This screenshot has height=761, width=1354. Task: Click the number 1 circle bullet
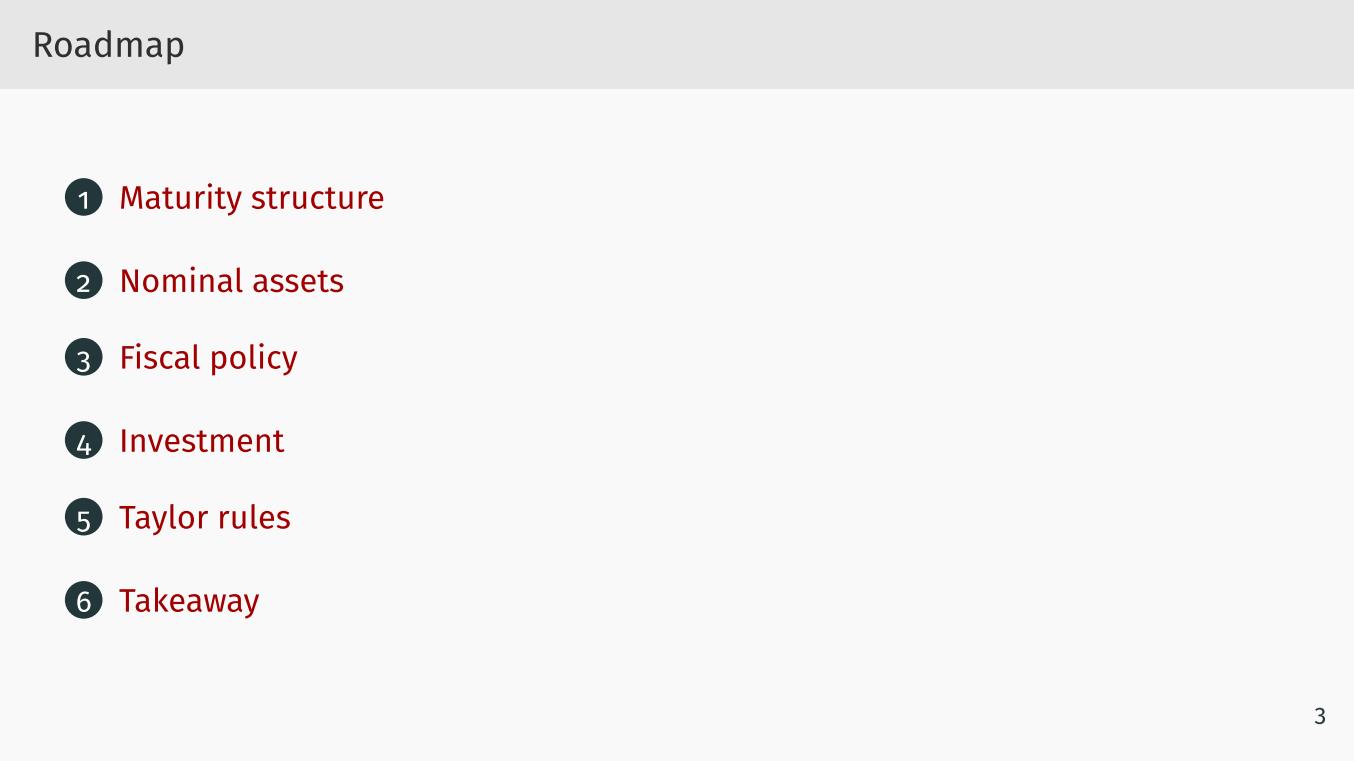coord(84,198)
